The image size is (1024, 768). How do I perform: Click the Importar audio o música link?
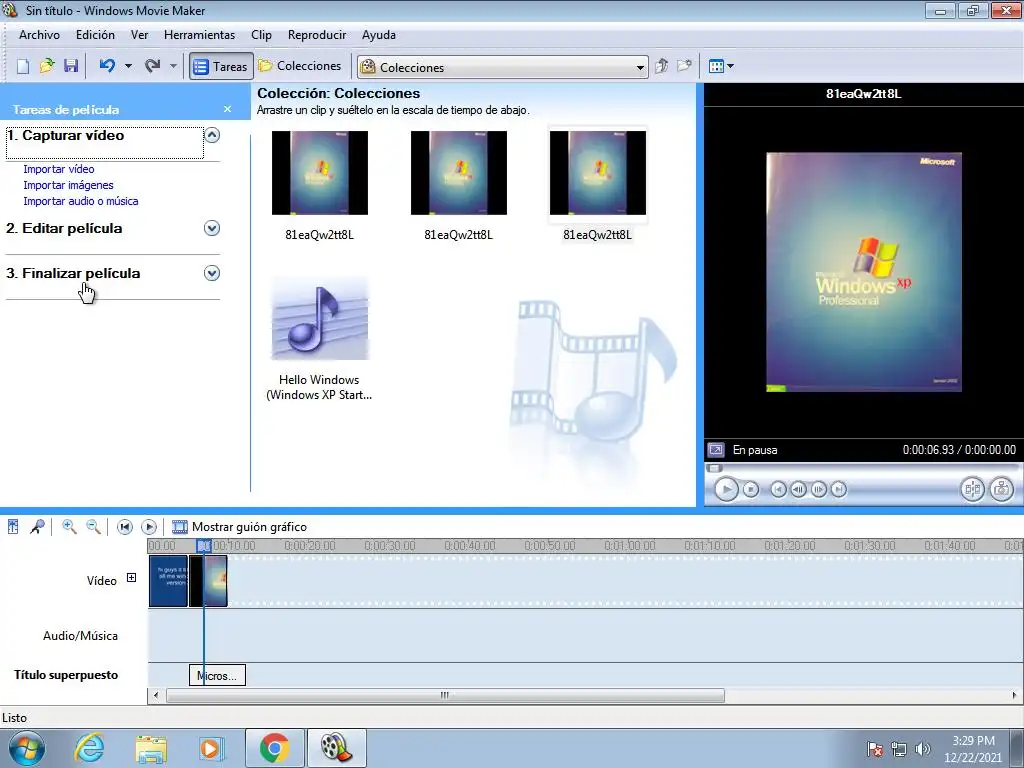(80, 201)
